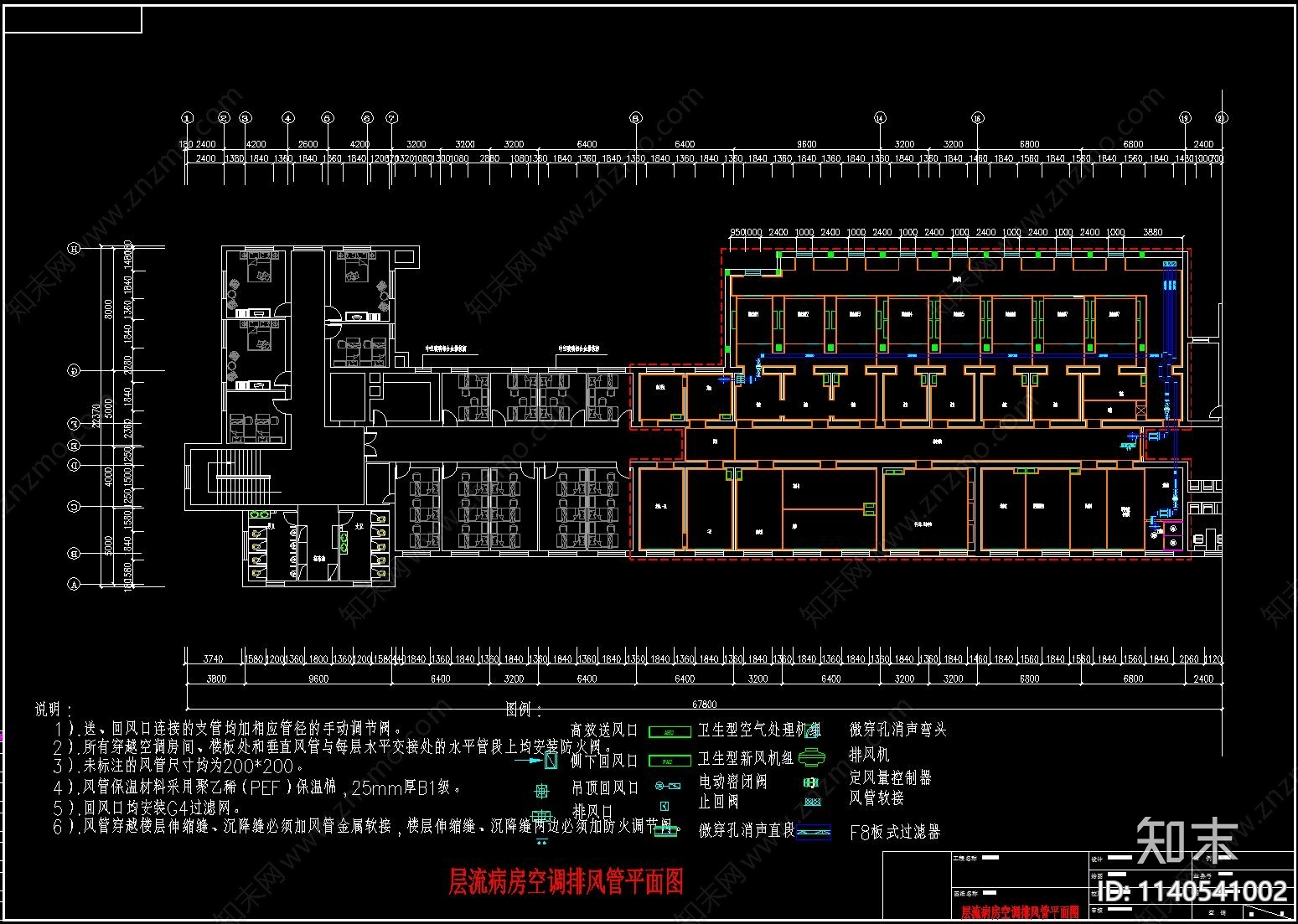Click the 排风口 exhaust outlet legend symbol

[541, 815]
